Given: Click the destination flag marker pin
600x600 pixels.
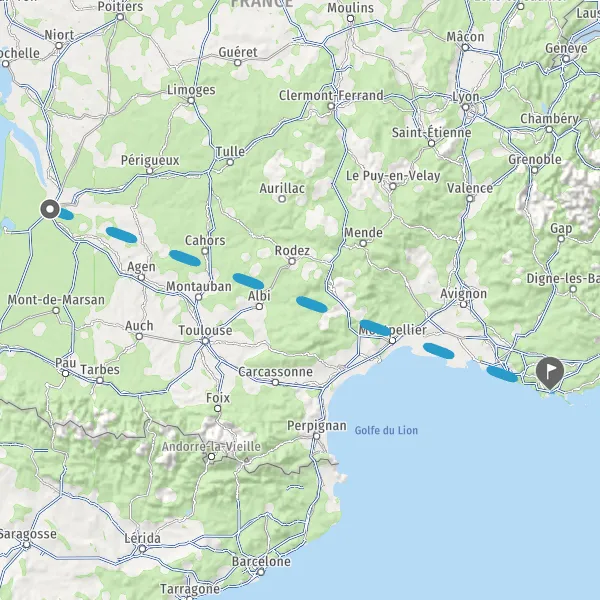Looking at the screenshot, I should pos(550,373).
